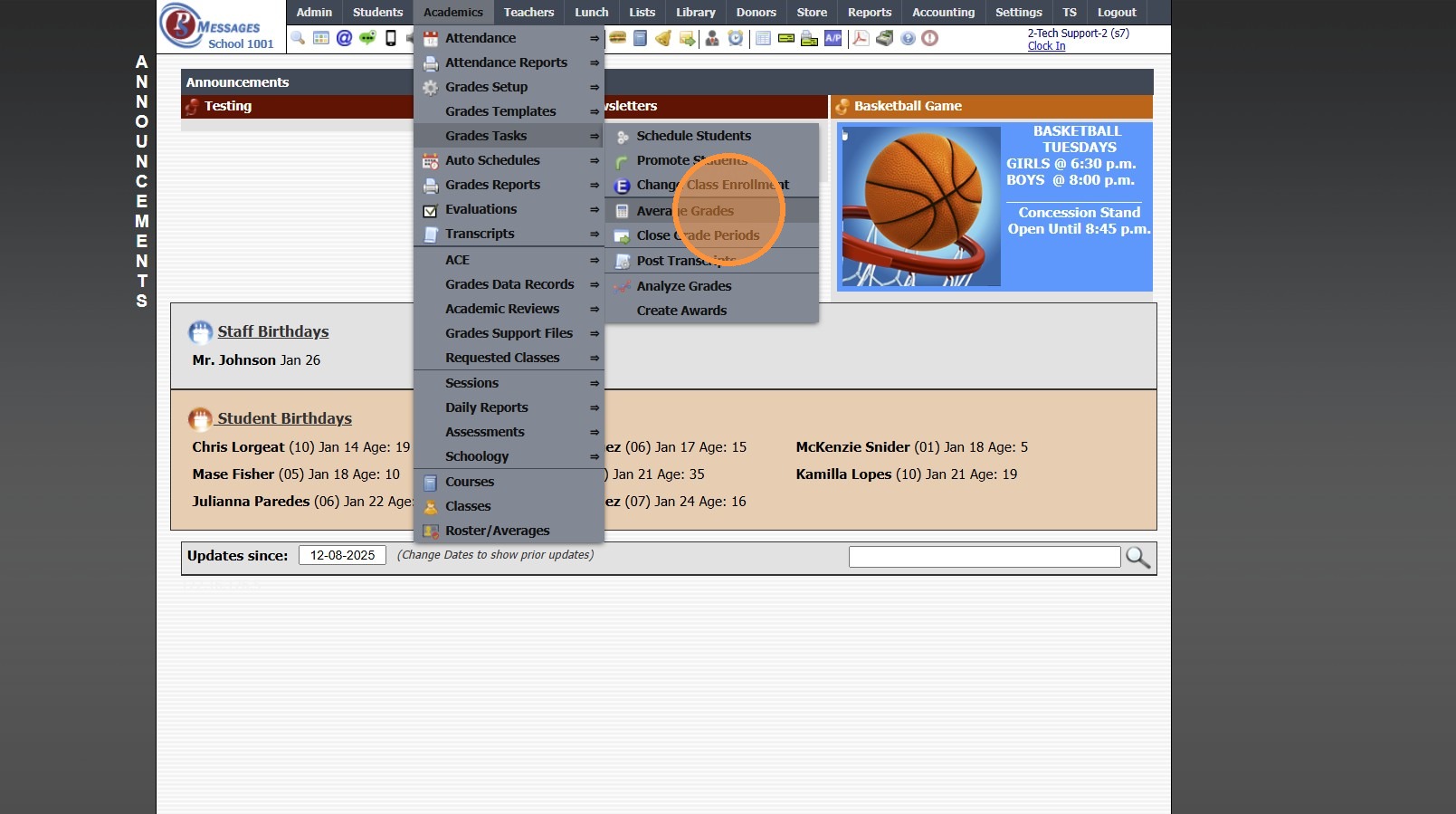
Task: Choose Analyze Grades from the Grades Tasks submenu
Action: point(684,286)
